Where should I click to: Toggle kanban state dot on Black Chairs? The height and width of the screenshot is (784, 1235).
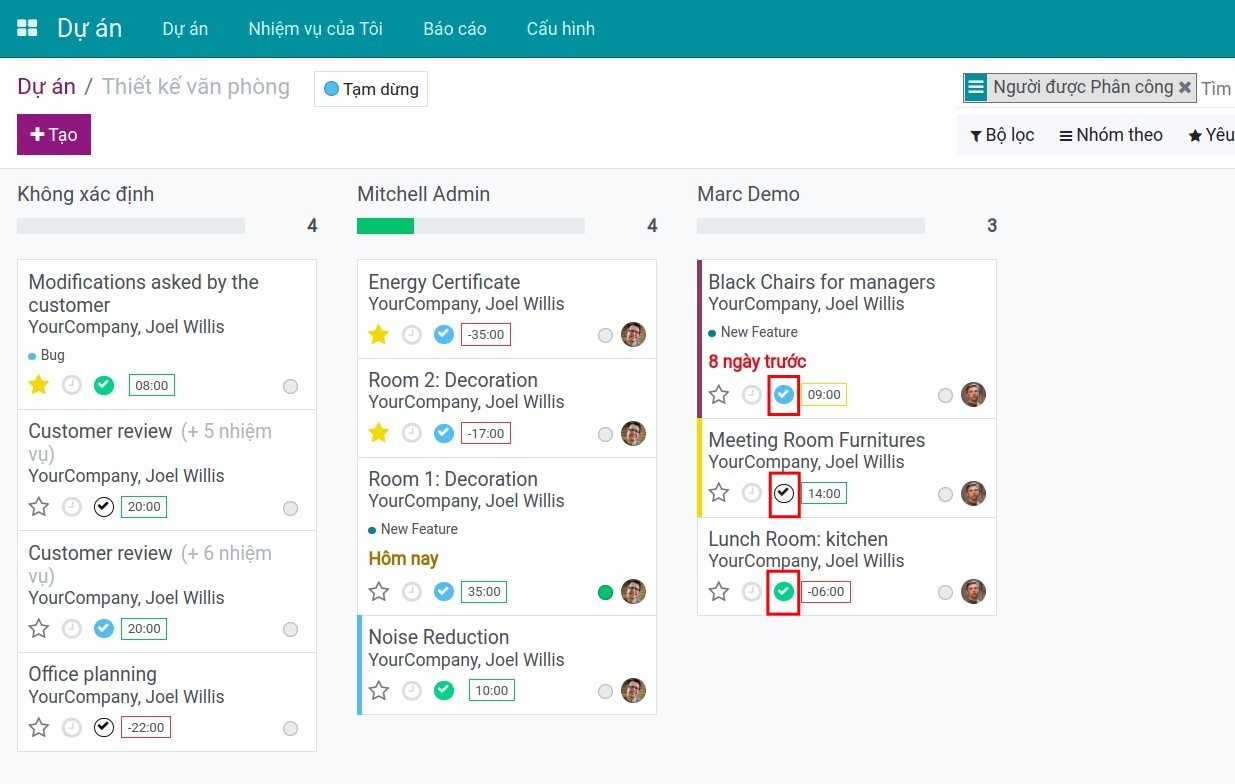coord(945,395)
